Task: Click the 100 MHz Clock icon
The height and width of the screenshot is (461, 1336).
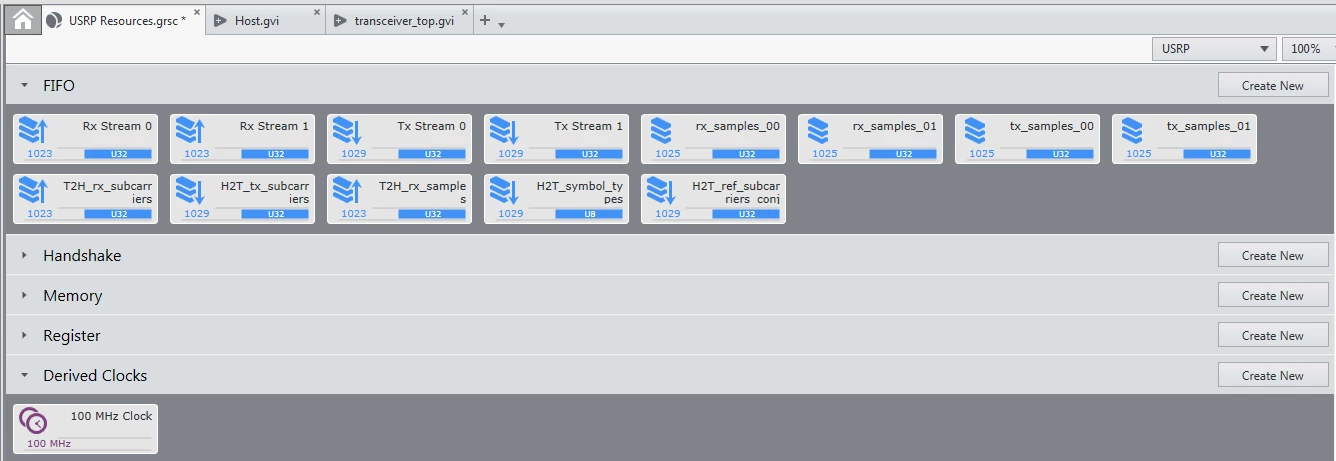Action: [33, 421]
